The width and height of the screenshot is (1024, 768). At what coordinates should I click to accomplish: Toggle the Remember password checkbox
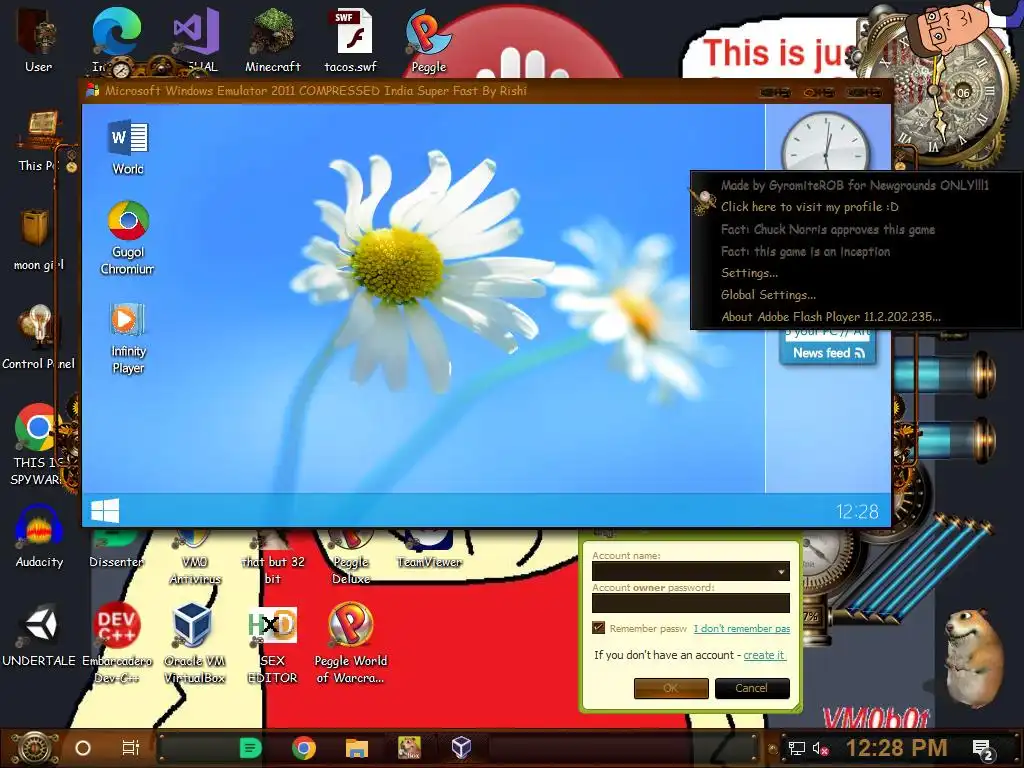click(x=598, y=628)
